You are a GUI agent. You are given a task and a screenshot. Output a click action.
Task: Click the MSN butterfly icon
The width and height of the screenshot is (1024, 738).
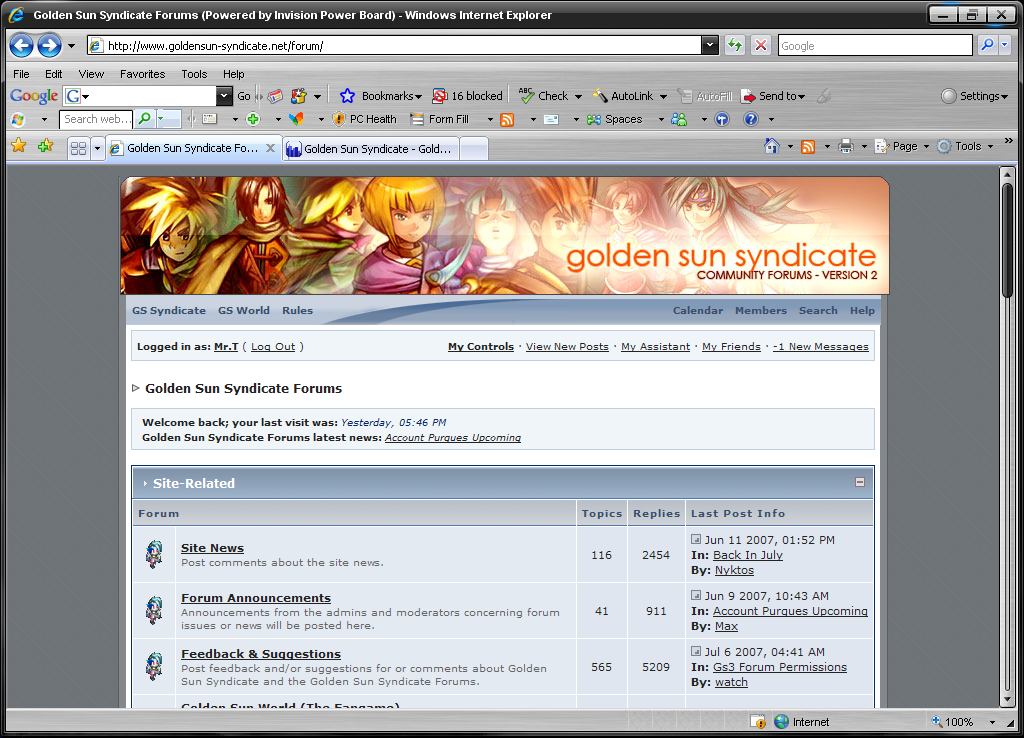pos(296,119)
